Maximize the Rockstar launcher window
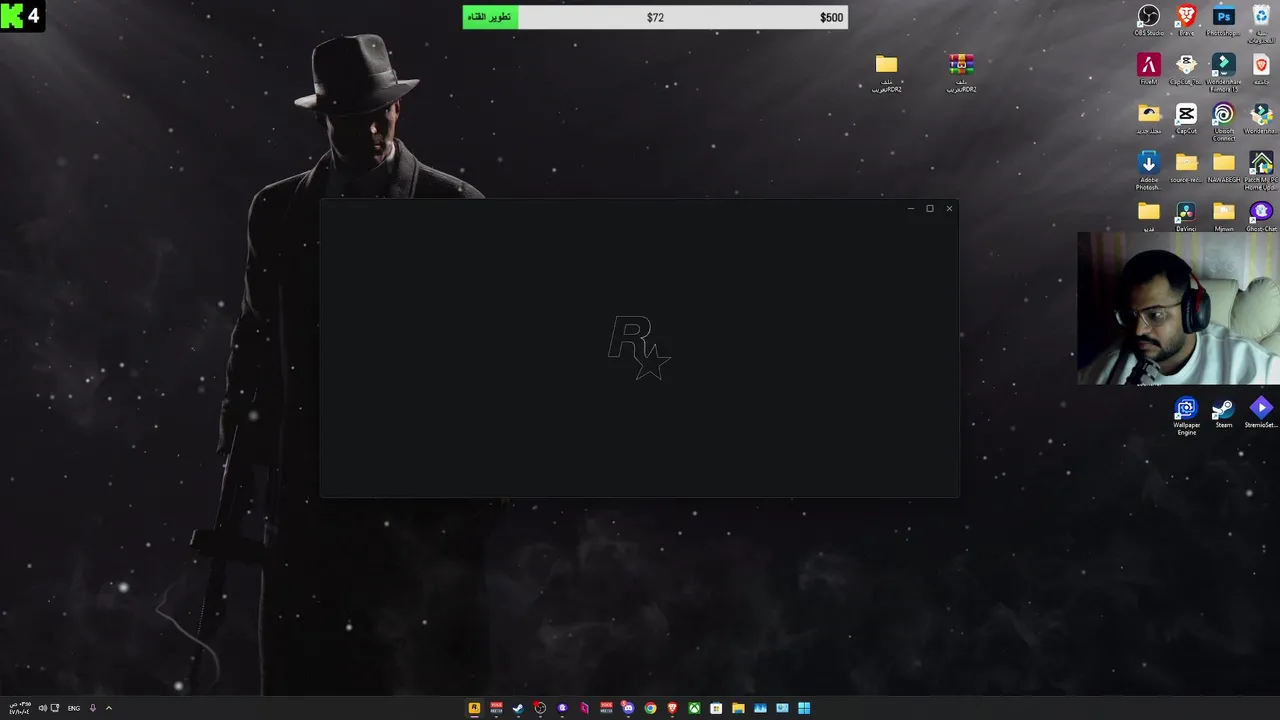The width and height of the screenshot is (1280, 720). tap(929, 208)
